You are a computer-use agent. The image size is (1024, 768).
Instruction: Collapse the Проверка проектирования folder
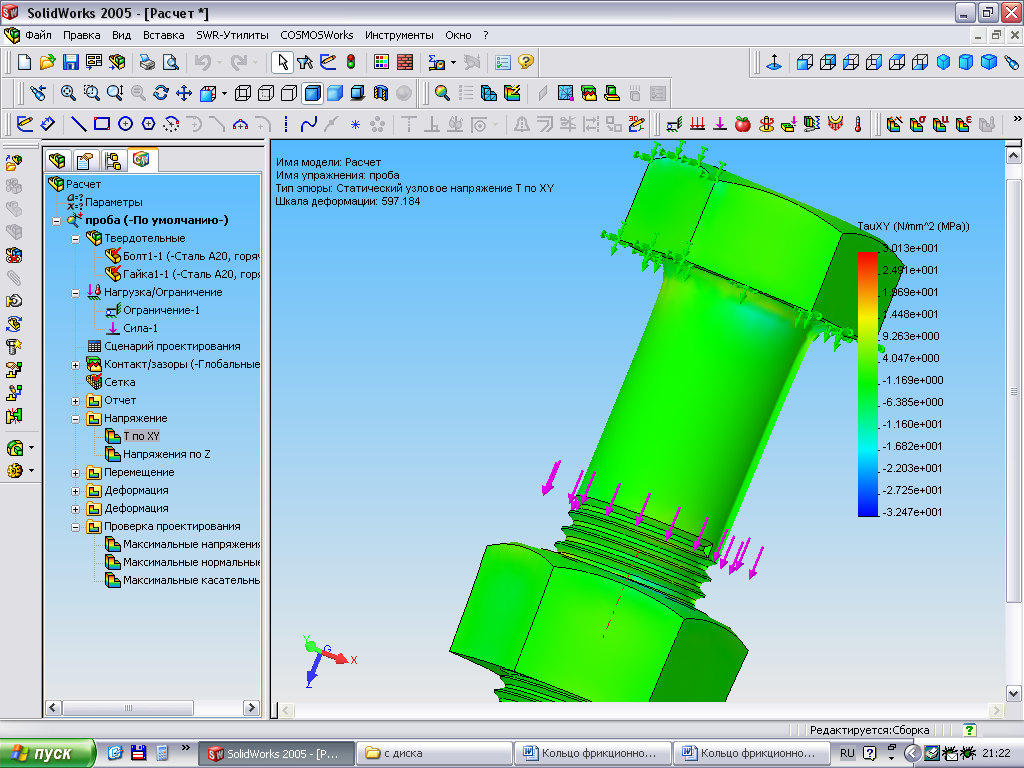click(75, 527)
